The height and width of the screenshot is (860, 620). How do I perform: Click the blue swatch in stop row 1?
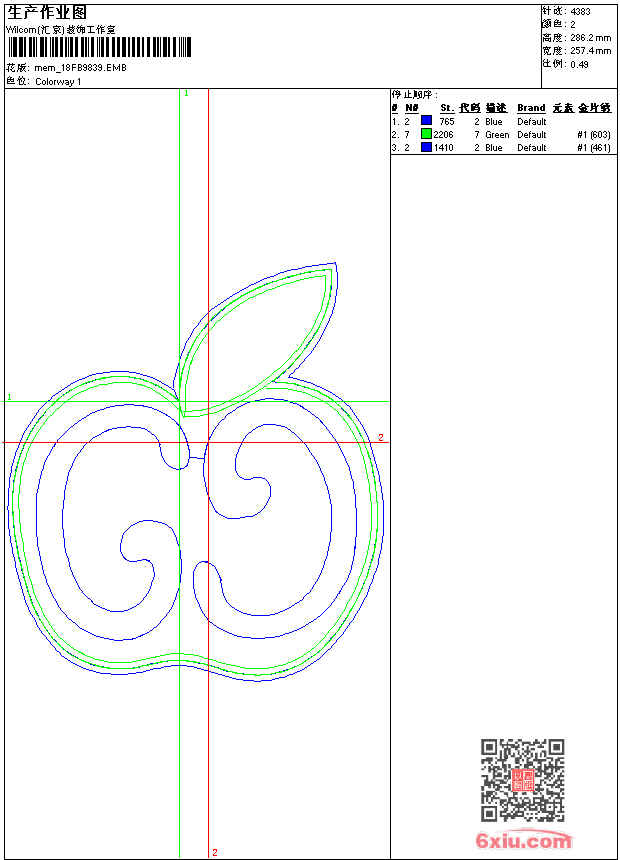coord(426,121)
